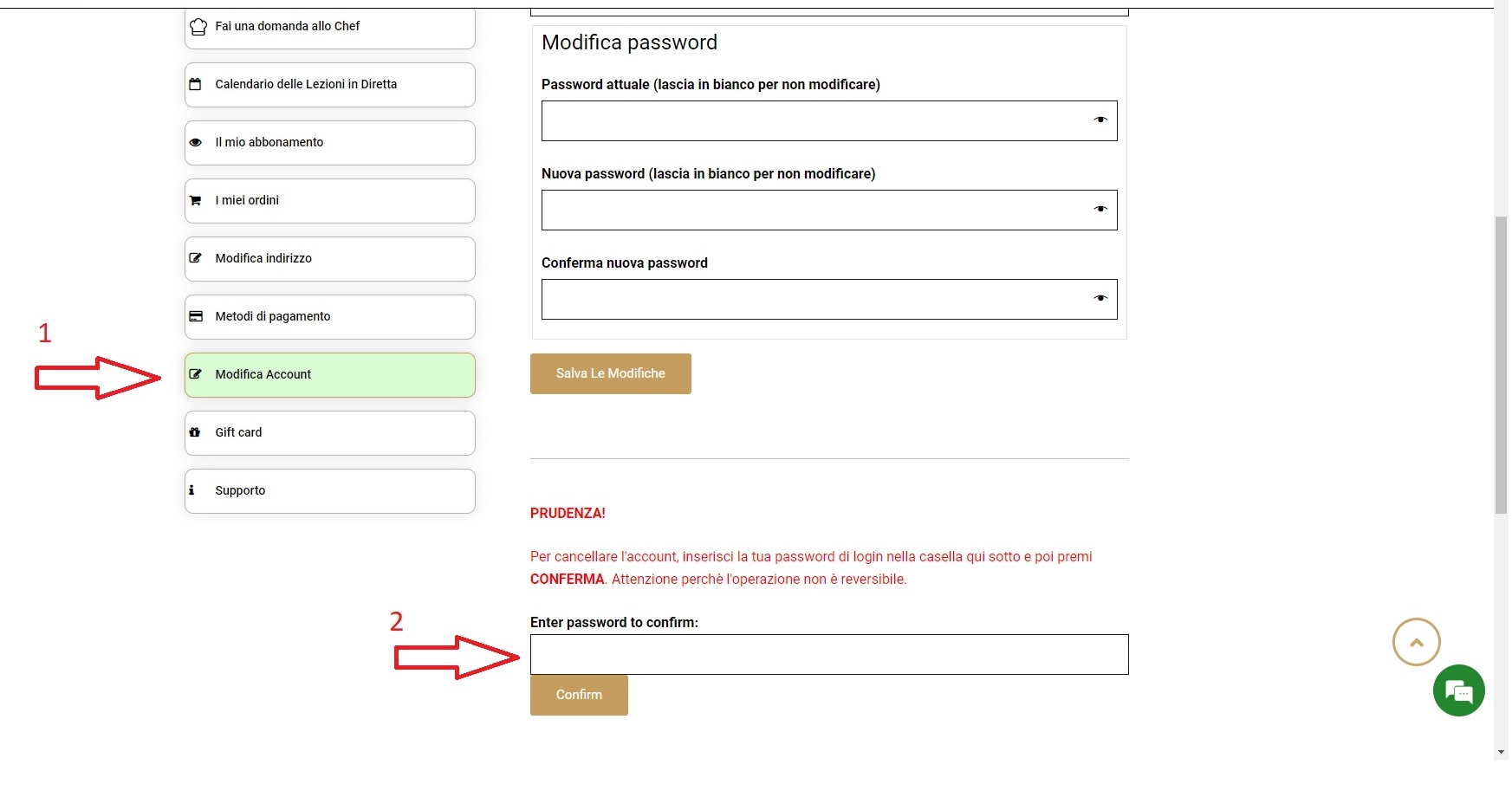Save changes with Salva Le Modifiche
This screenshot has width=1512, height=810.
(x=611, y=373)
